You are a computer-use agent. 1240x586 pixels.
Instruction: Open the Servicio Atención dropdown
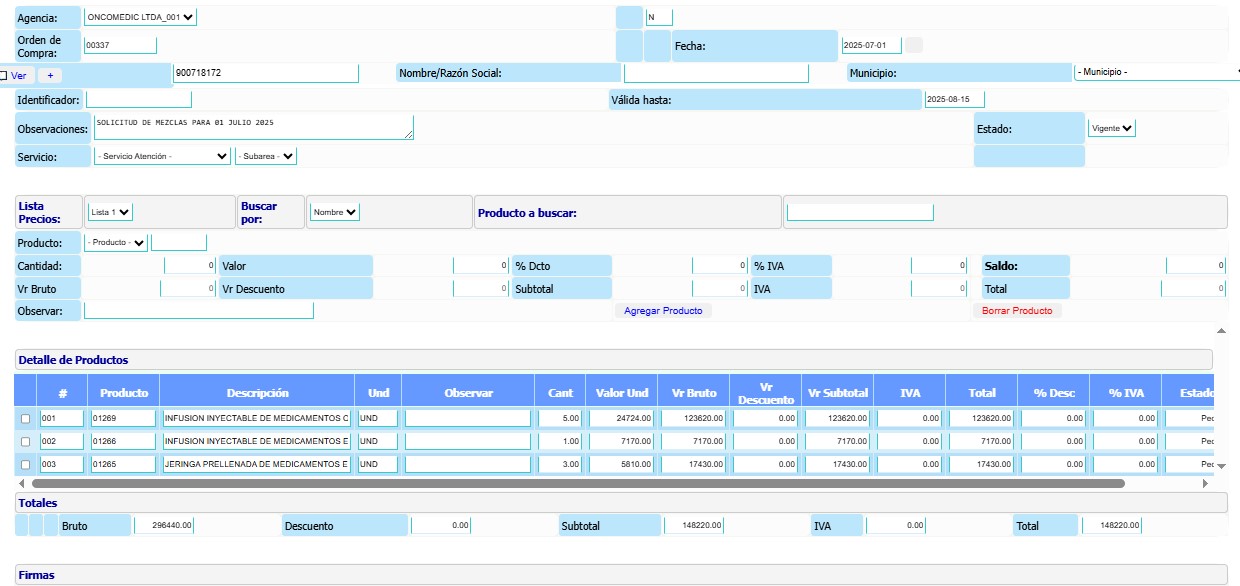point(162,156)
